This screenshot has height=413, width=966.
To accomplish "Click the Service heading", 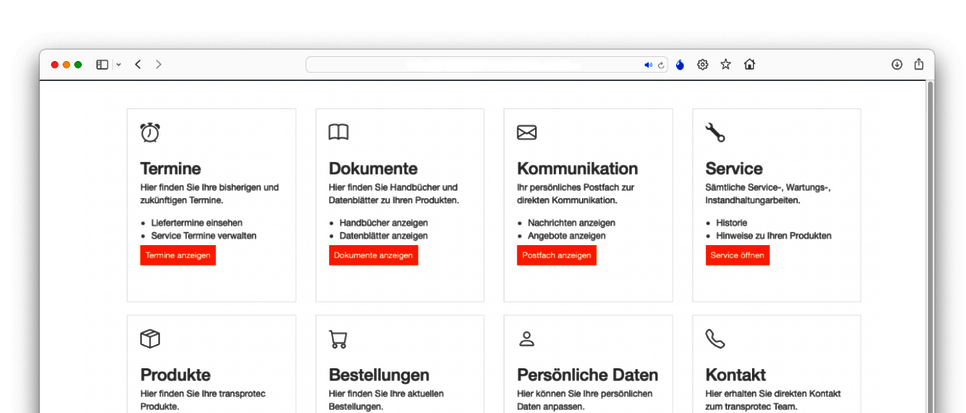I will coord(734,168).
